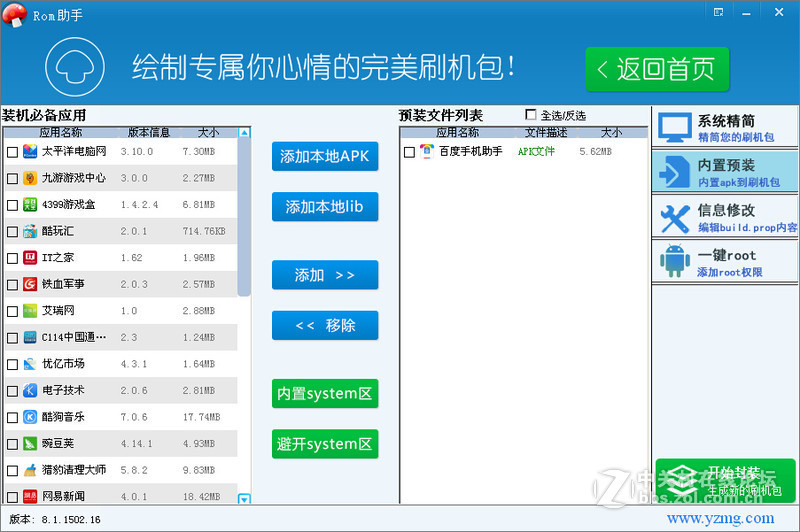Click the 信息修改 wrench tools icon
This screenshot has height=532, width=800.
coord(674,218)
